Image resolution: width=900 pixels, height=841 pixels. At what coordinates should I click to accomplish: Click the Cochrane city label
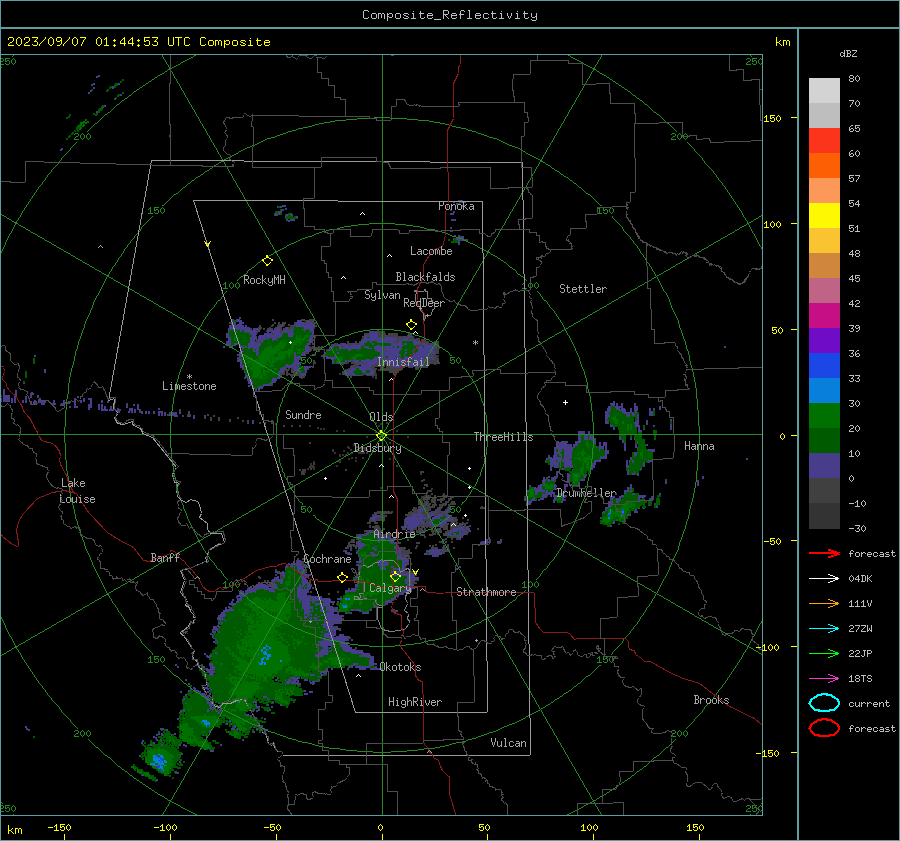point(327,559)
